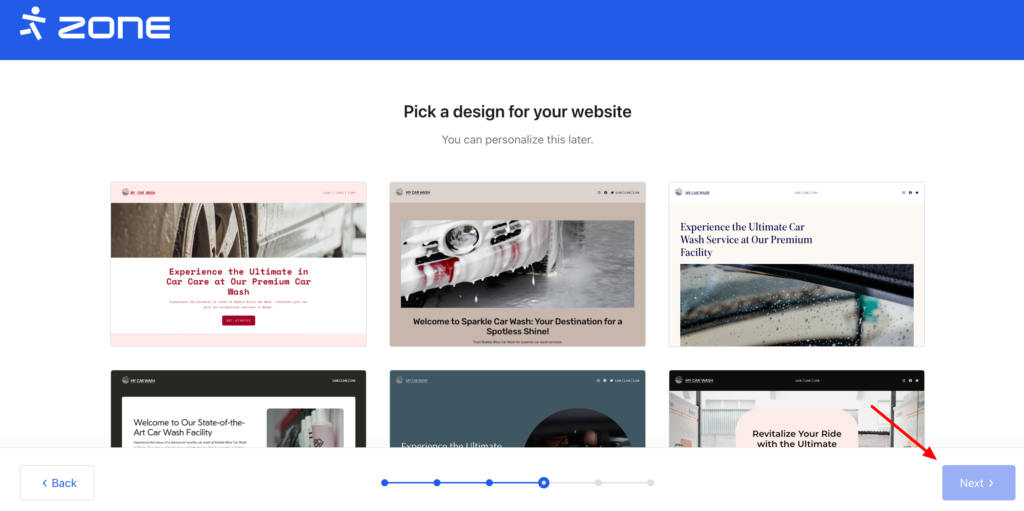Pick the Revitalize Your Ride design

tap(796, 410)
